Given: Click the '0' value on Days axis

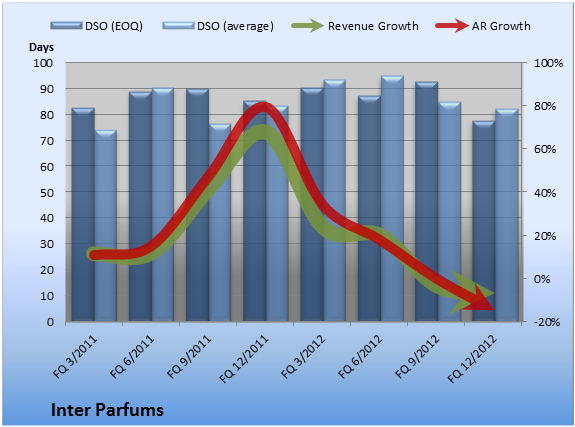Looking at the screenshot, I should 50,322.
